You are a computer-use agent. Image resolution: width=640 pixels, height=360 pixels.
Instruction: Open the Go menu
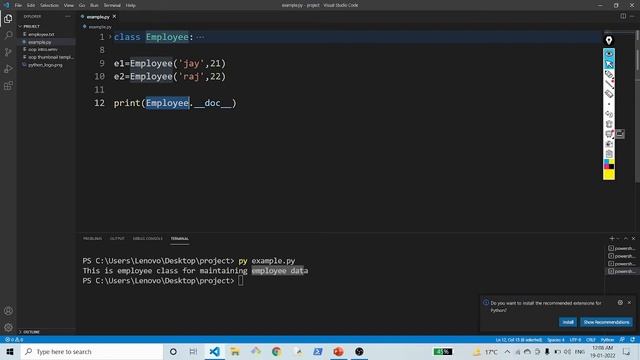click(x=82, y=5)
